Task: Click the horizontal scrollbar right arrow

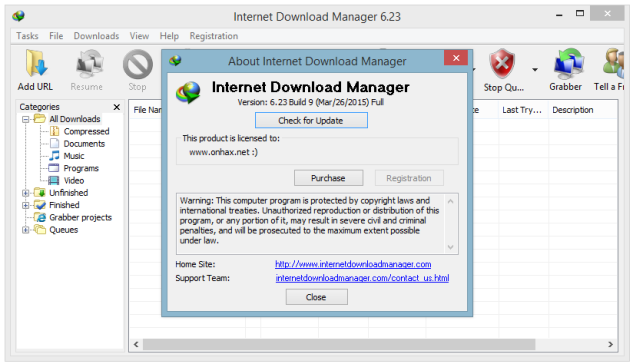Action: pos(610,344)
